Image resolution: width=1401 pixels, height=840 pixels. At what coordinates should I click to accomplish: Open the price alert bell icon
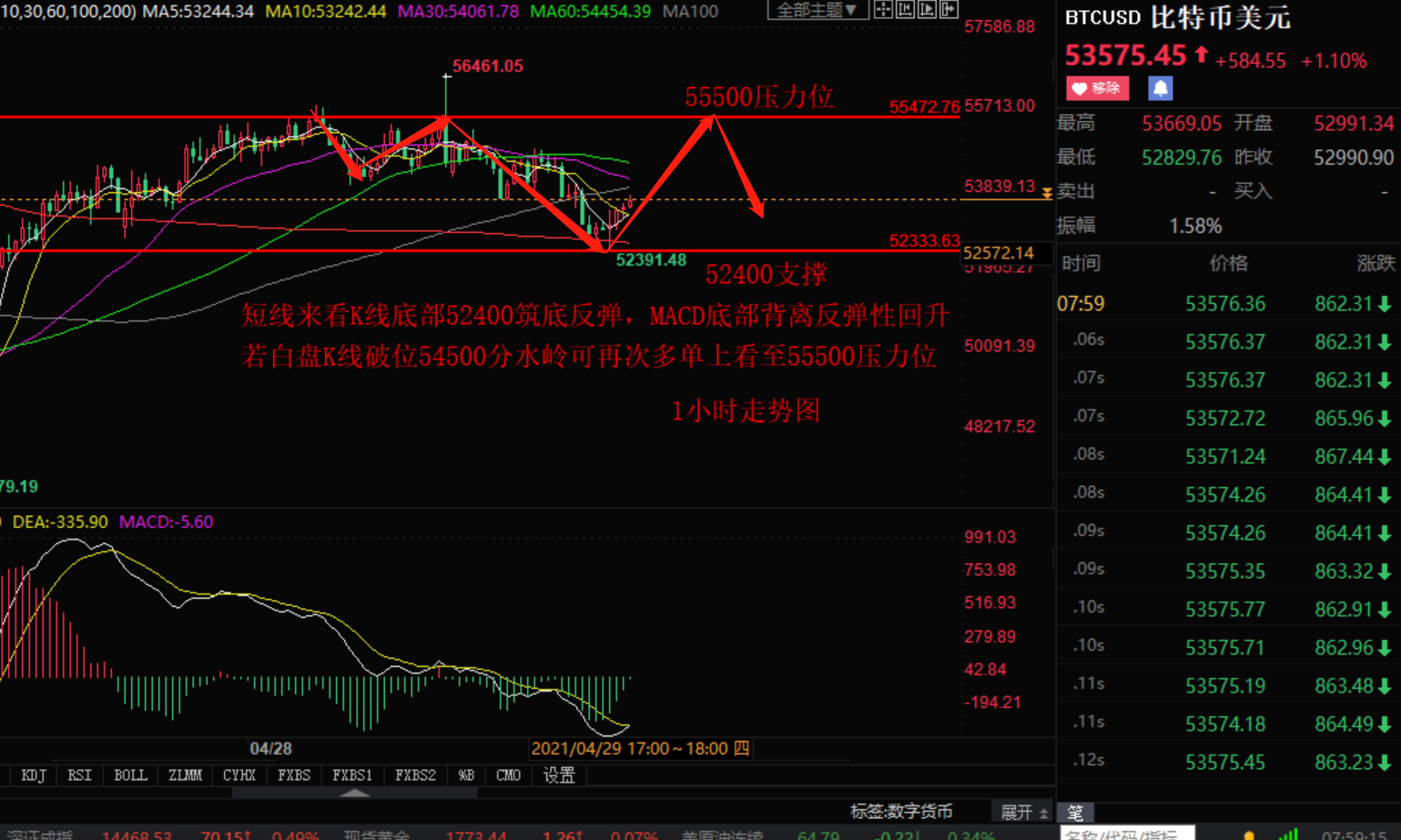click(x=1160, y=88)
